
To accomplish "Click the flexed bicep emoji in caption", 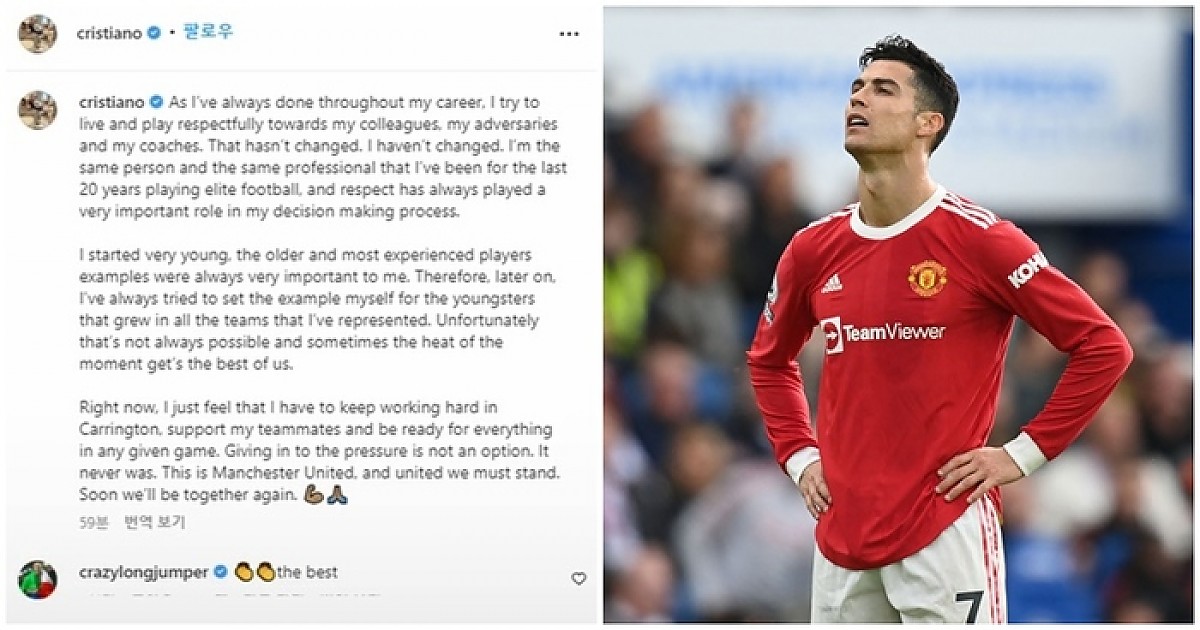I will [x=312, y=495].
